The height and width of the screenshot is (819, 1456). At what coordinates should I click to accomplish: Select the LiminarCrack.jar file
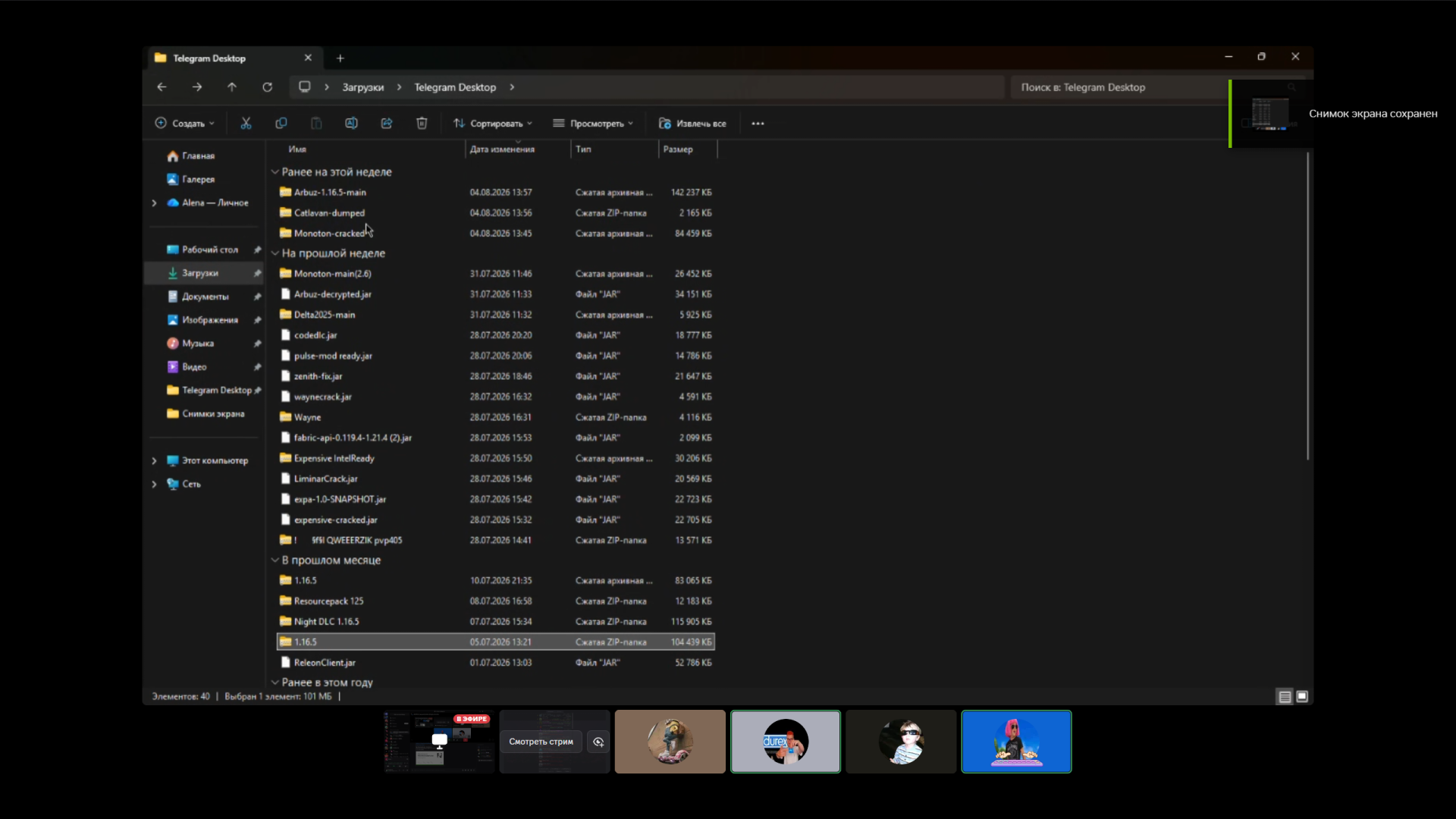pyautogui.click(x=496, y=479)
